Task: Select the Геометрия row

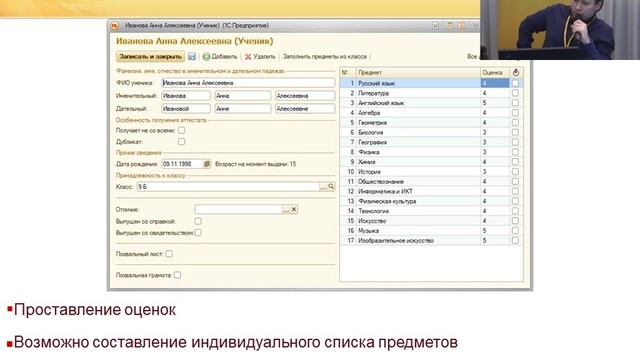Action: (431, 122)
